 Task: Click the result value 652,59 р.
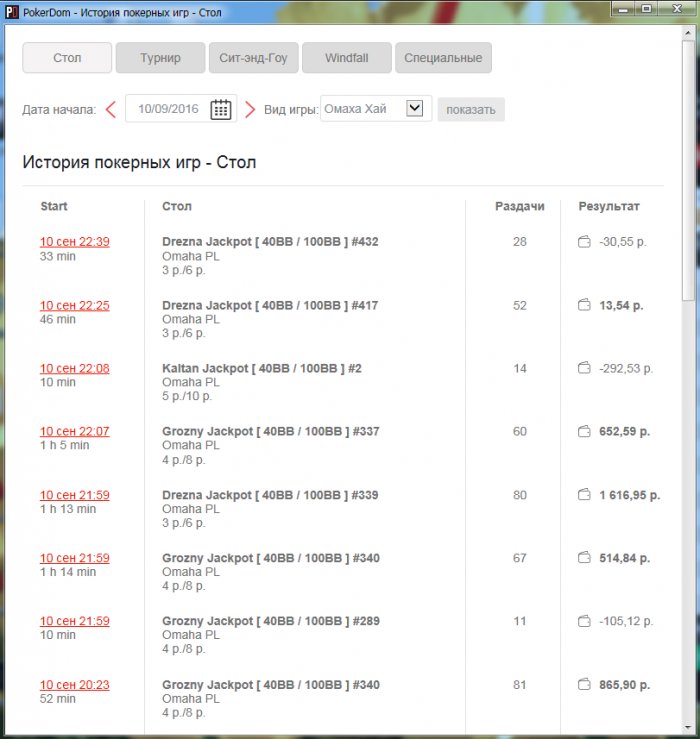pyautogui.click(x=625, y=431)
